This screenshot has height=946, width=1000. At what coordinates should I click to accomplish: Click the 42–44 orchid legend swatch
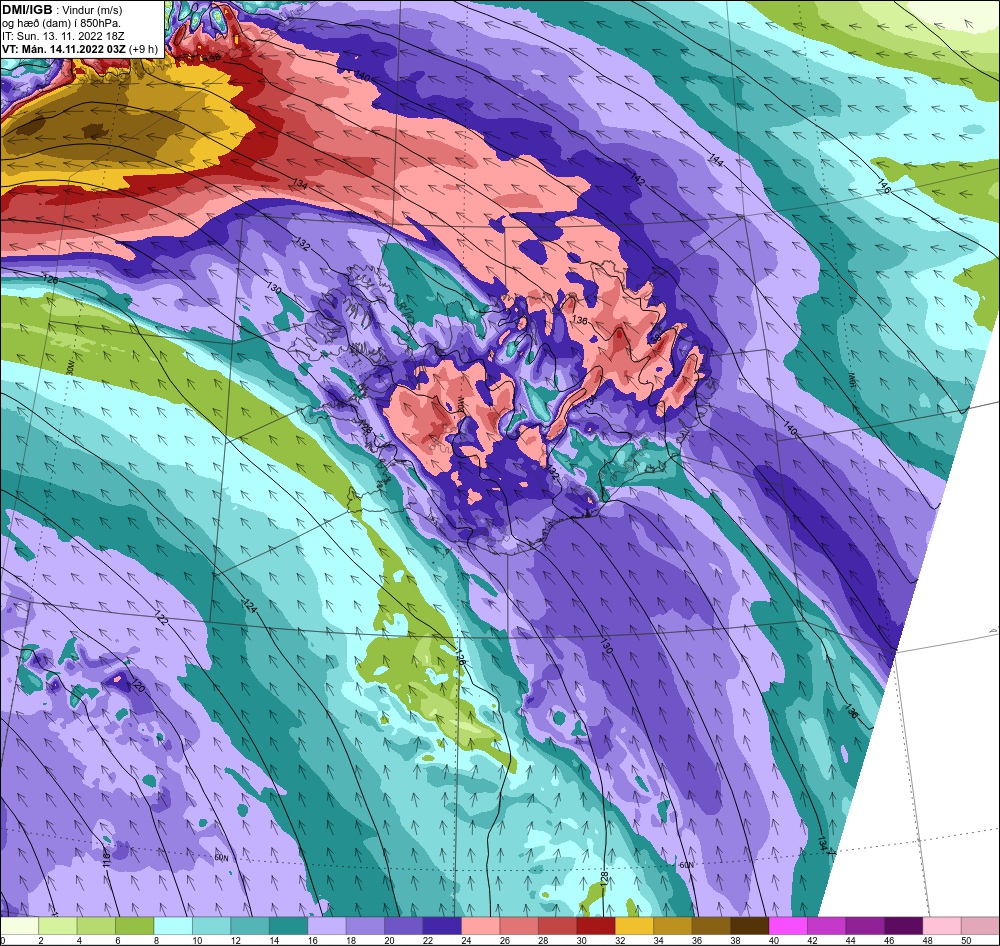click(x=827, y=926)
